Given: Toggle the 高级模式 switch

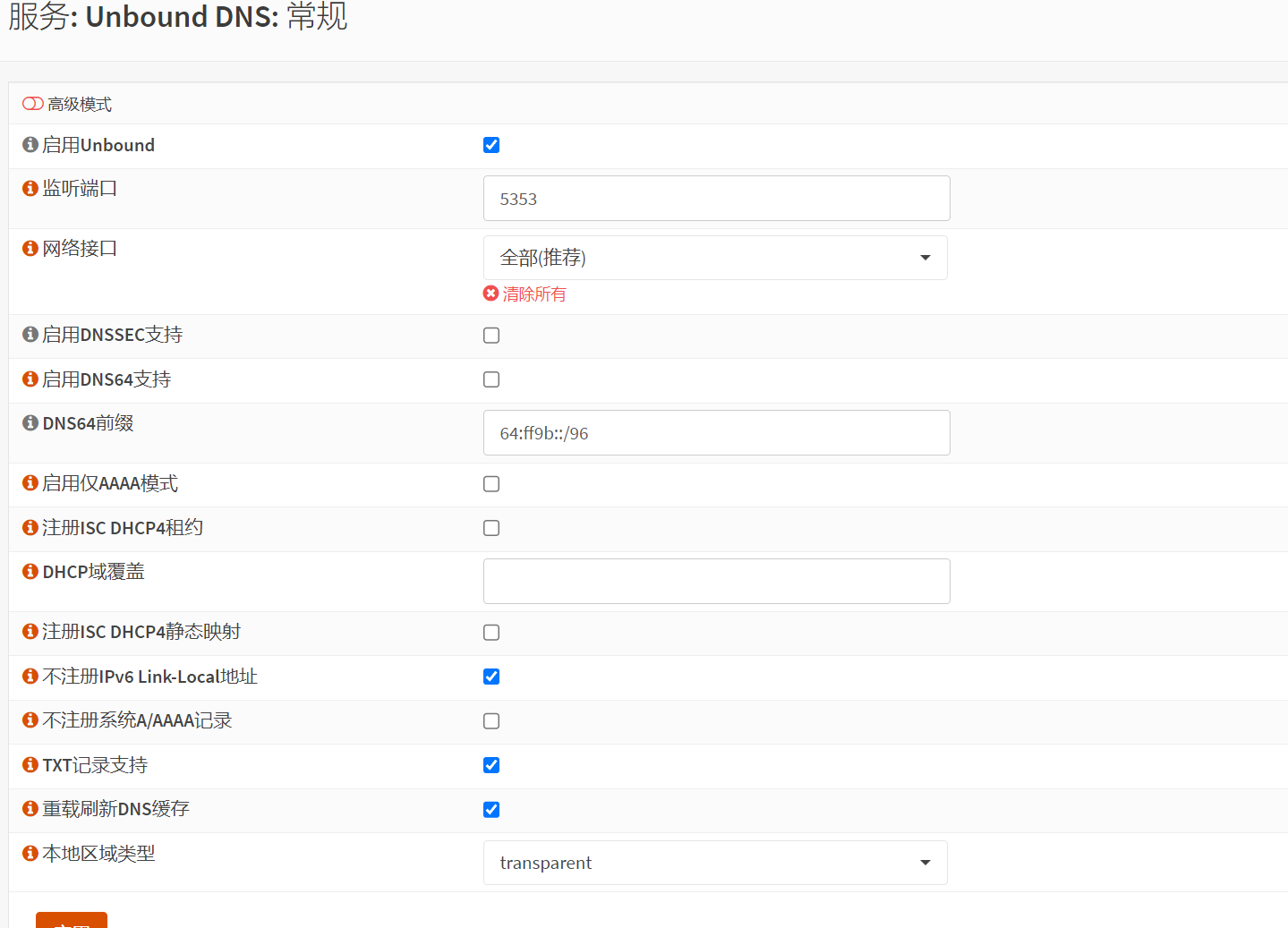Looking at the screenshot, I should pos(33,104).
